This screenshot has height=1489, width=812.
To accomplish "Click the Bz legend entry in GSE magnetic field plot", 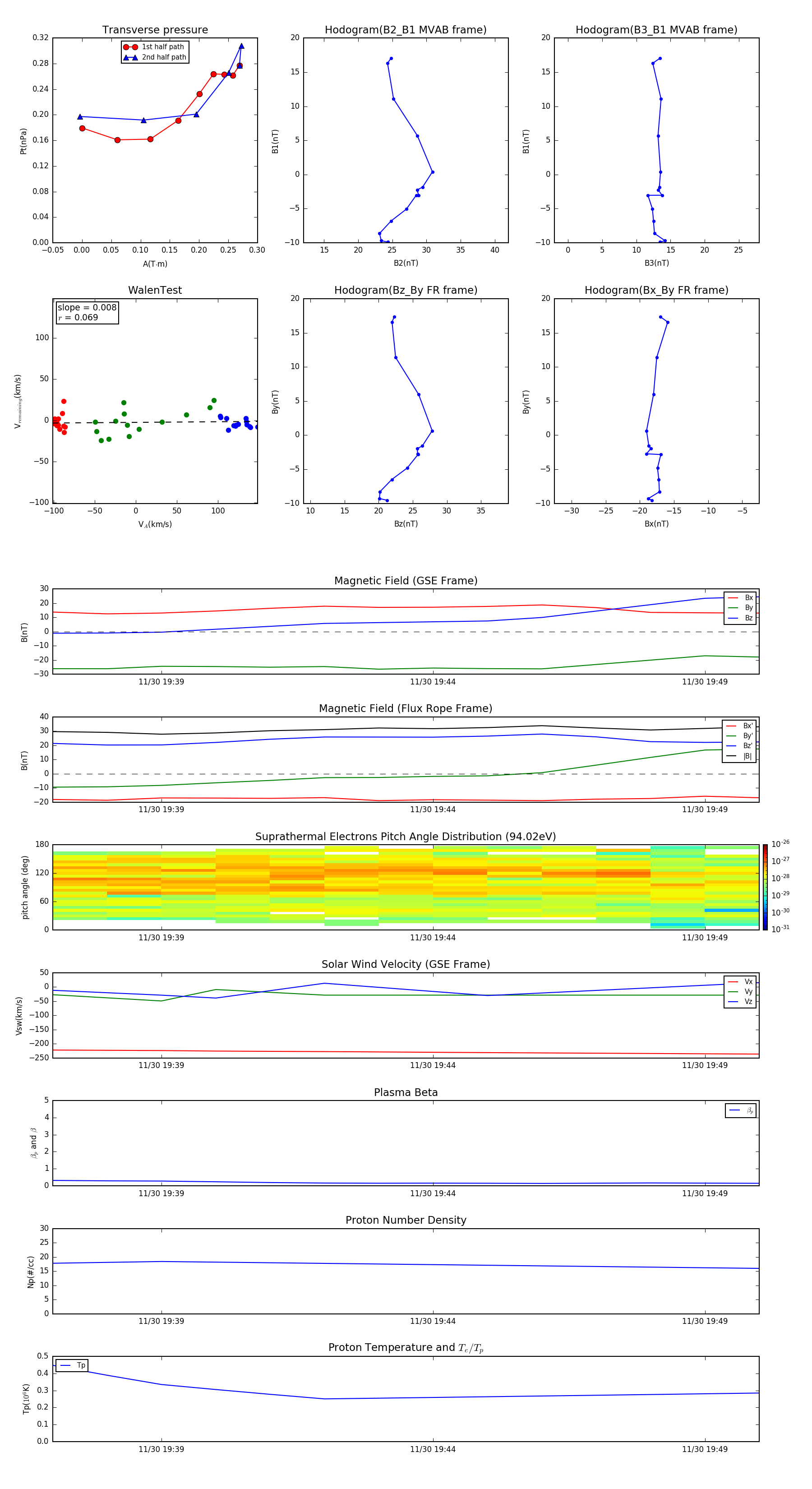I will tap(740, 618).
